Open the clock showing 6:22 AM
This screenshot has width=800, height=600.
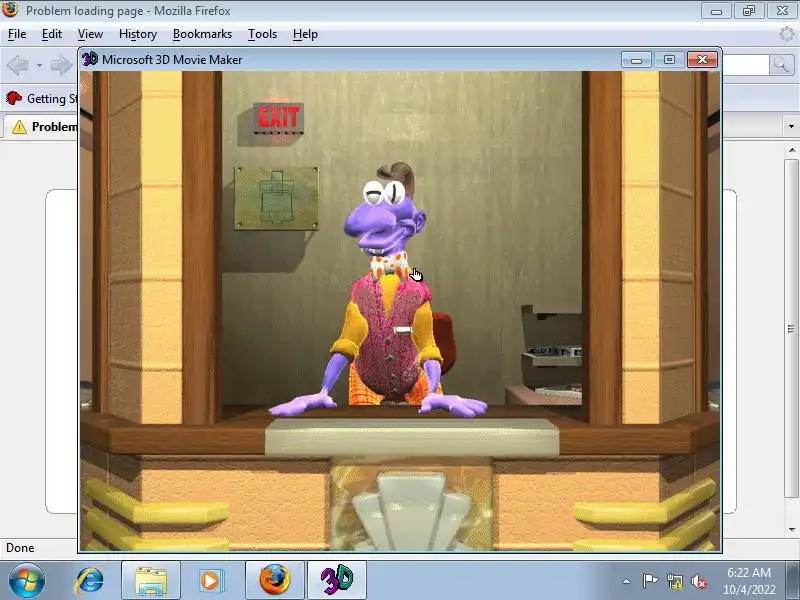(748, 581)
